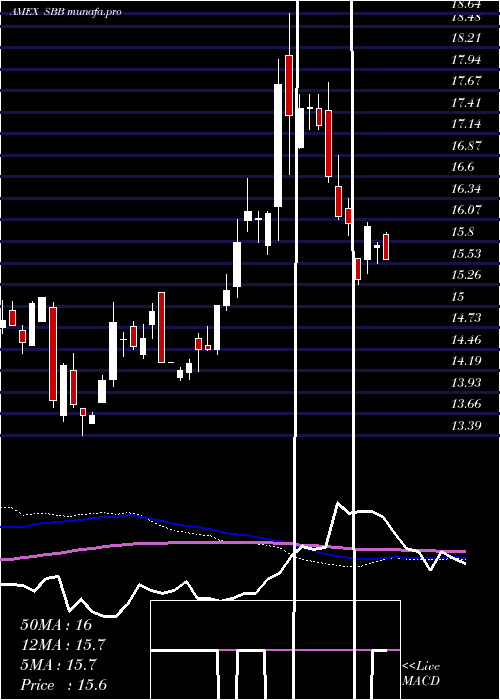Select the 16.34 price axis label
Image resolution: width=500 pixels, height=700 pixels.
(467, 189)
